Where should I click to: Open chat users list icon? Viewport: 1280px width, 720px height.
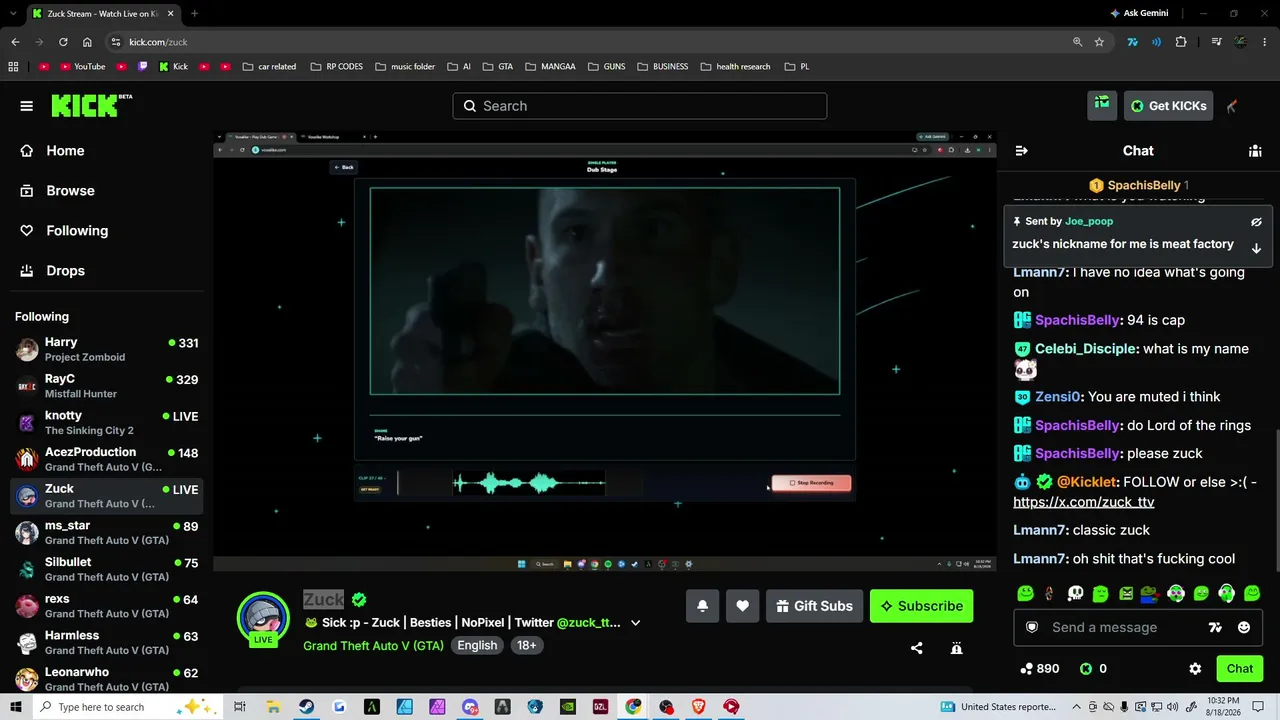pos(1255,151)
